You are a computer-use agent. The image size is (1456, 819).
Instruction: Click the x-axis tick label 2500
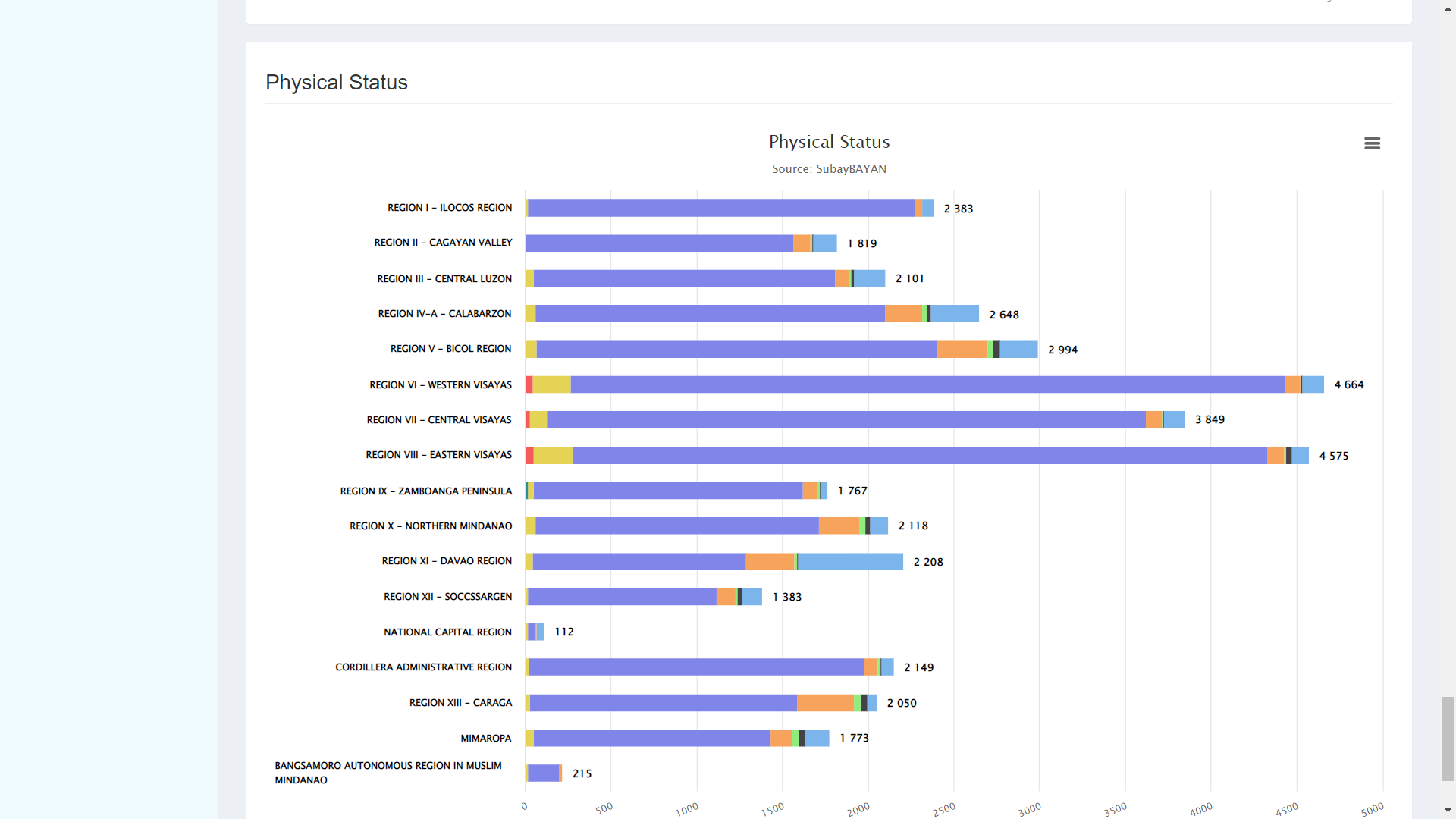pos(943,810)
